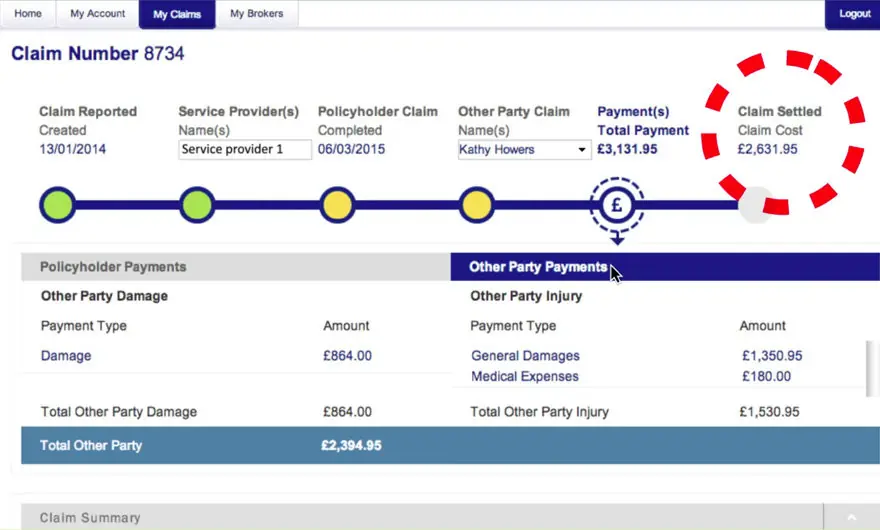
Task: Open the My Brokers tab
Action: (x=256, y=13)
